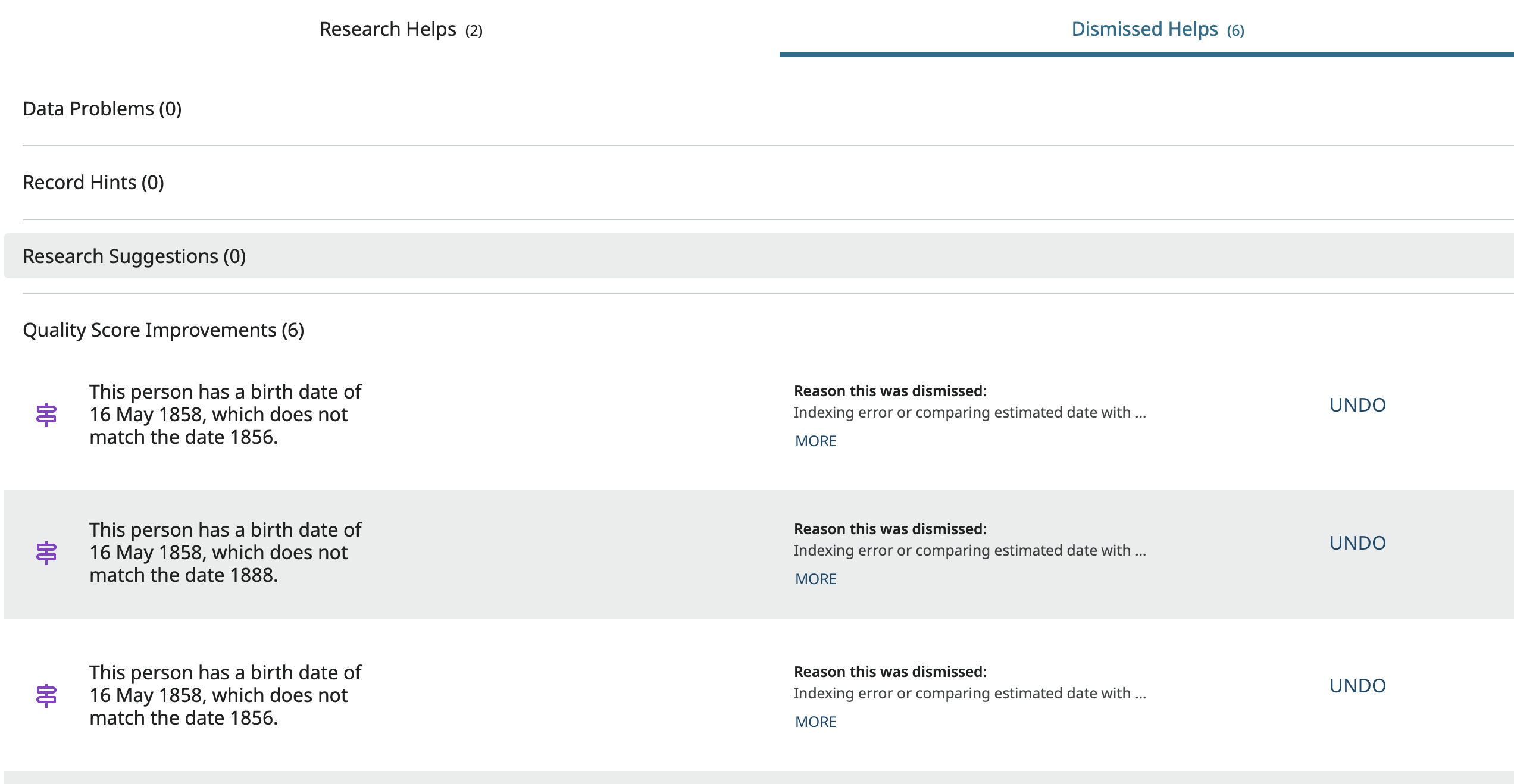Click the birth date 1888 mismatch text
This screenshot has width=1514, height=784.
[225, 553]
